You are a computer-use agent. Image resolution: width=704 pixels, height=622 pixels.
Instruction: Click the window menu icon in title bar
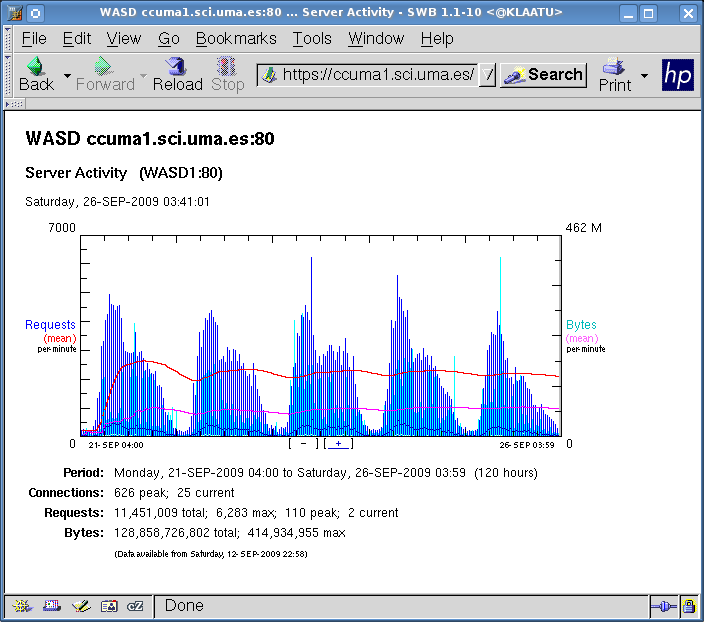point(15,13)
